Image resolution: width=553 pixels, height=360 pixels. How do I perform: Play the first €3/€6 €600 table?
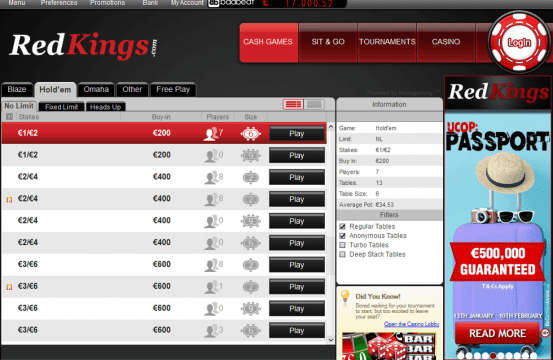pos(297,265)
